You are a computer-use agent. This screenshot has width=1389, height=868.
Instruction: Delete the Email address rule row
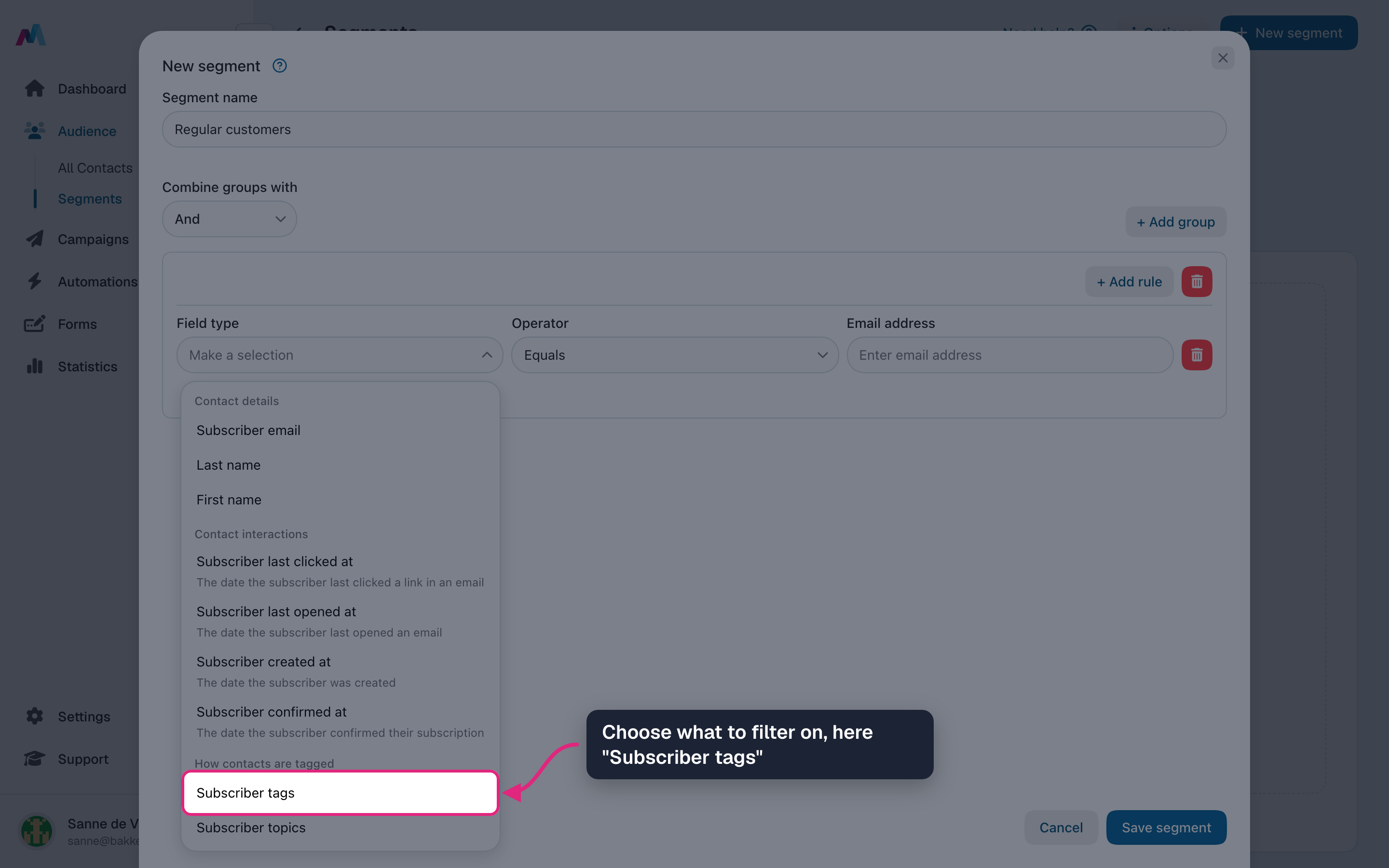[x=1197, y=355]
